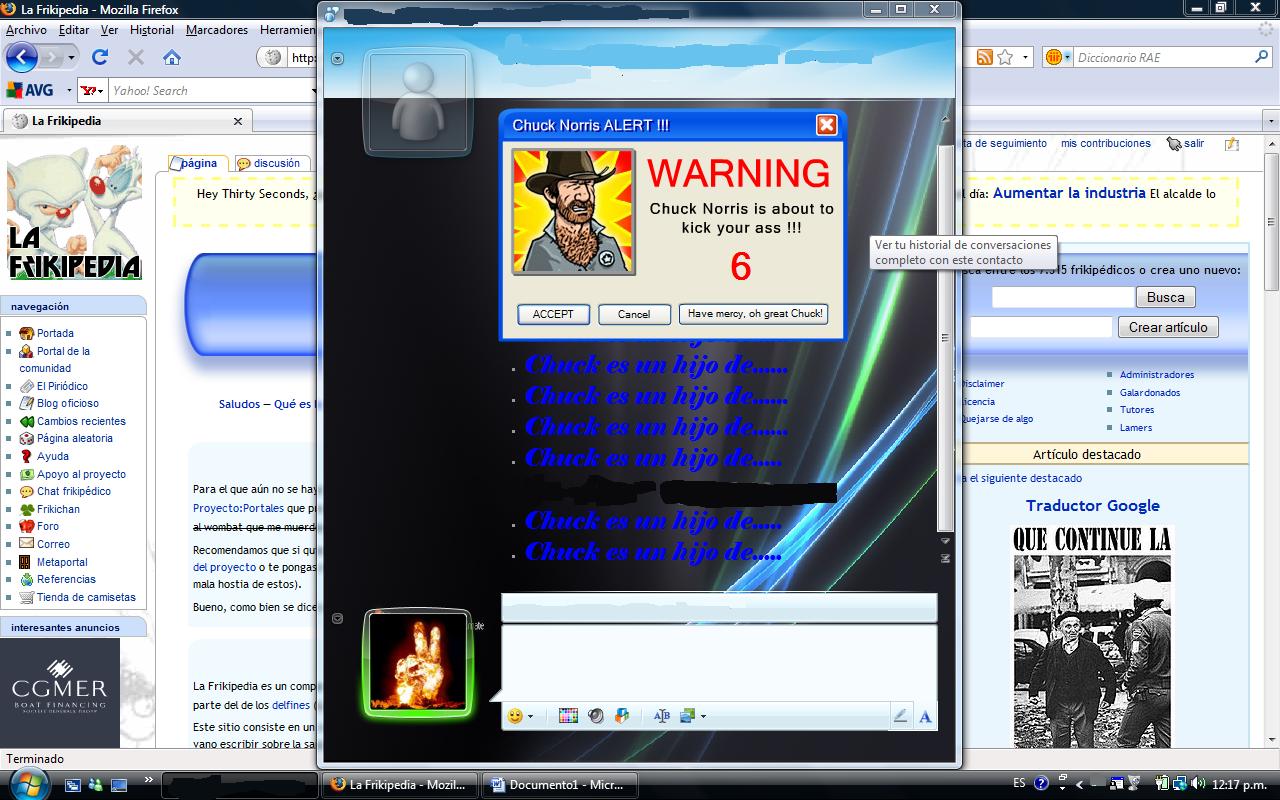Open the emoticon picker smiley icon
Screen dimensions: 1280x800
(515, 716)
